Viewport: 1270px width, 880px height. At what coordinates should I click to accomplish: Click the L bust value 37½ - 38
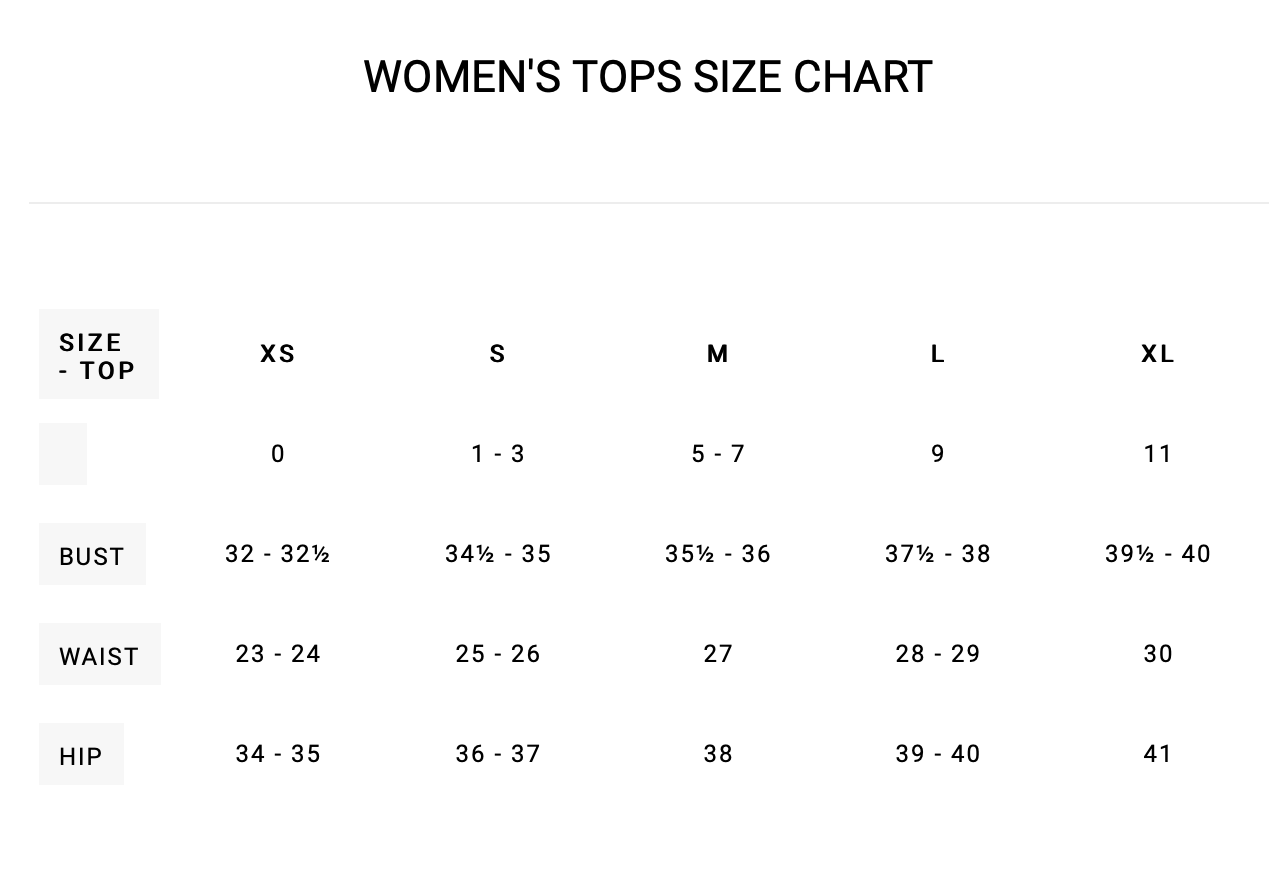(938, 554)
